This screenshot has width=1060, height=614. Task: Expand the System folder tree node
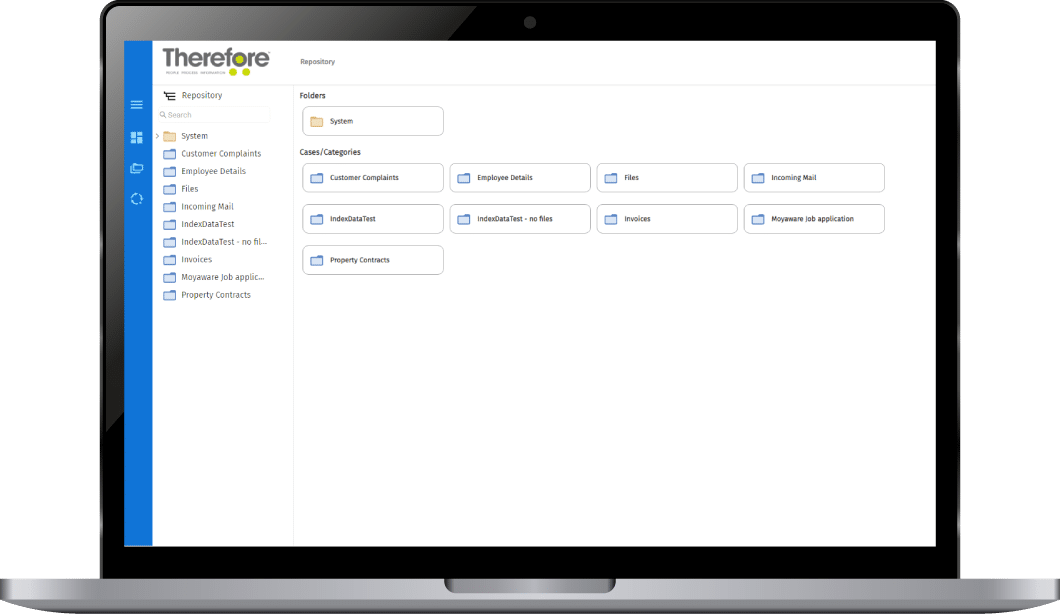[157, 136]
